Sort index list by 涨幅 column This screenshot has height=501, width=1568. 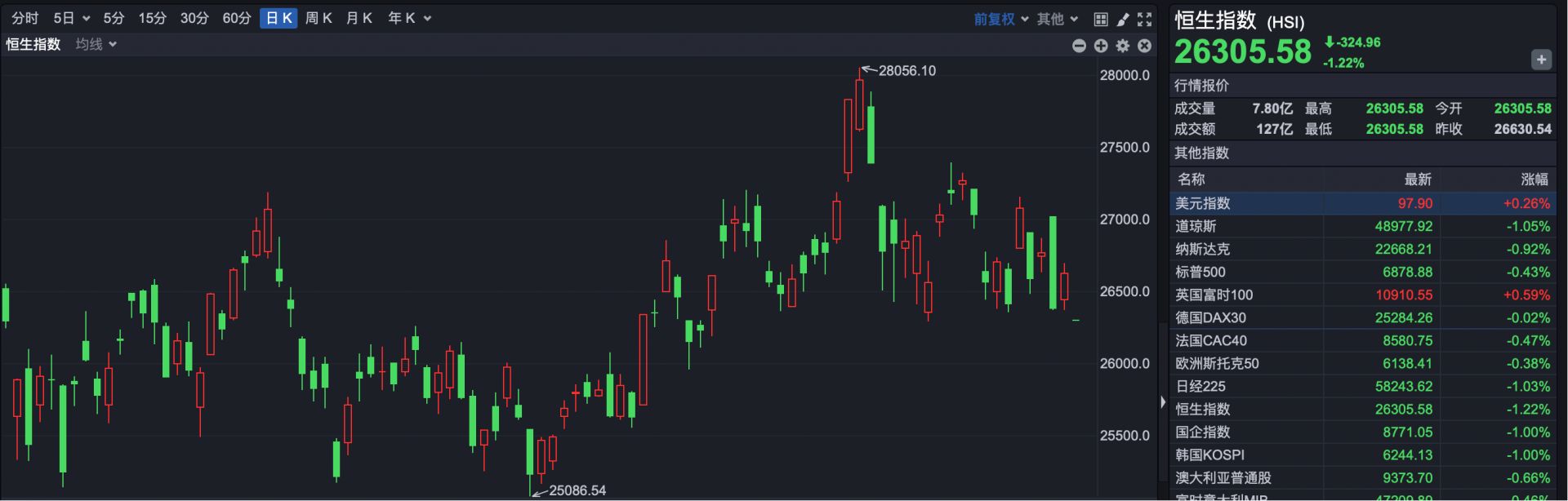pyautogui.click(x=1534, y=179)
